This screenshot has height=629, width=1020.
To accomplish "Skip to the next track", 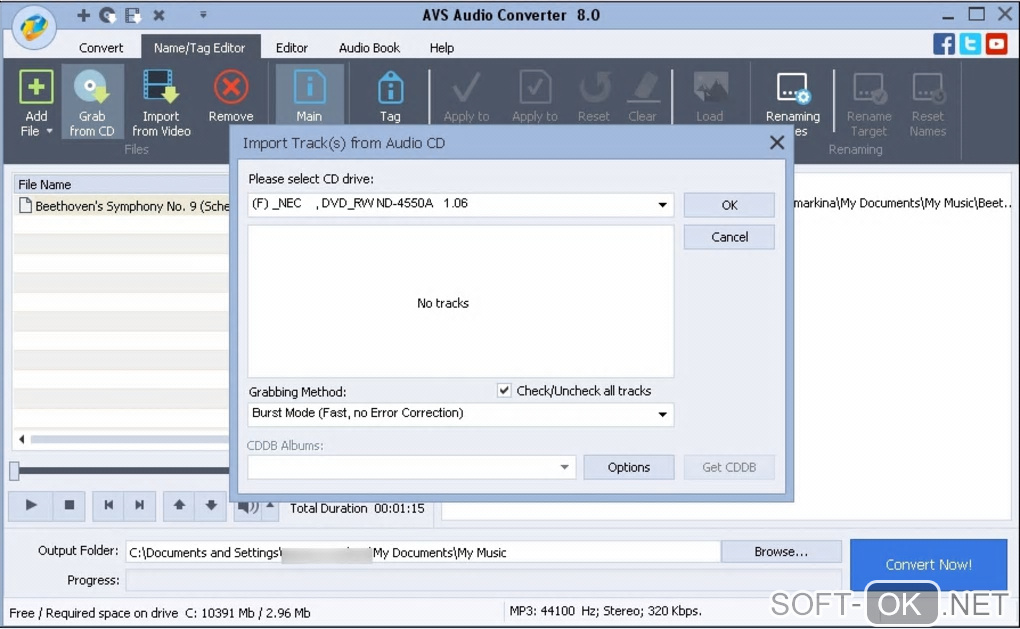I will 139,505.
